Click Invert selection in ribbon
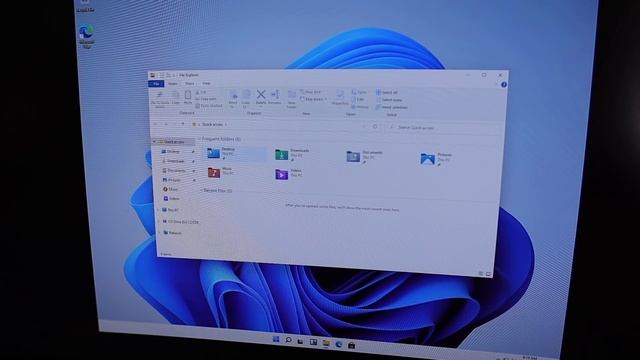The width and height of the screenshot is (640, 360). 392,107
